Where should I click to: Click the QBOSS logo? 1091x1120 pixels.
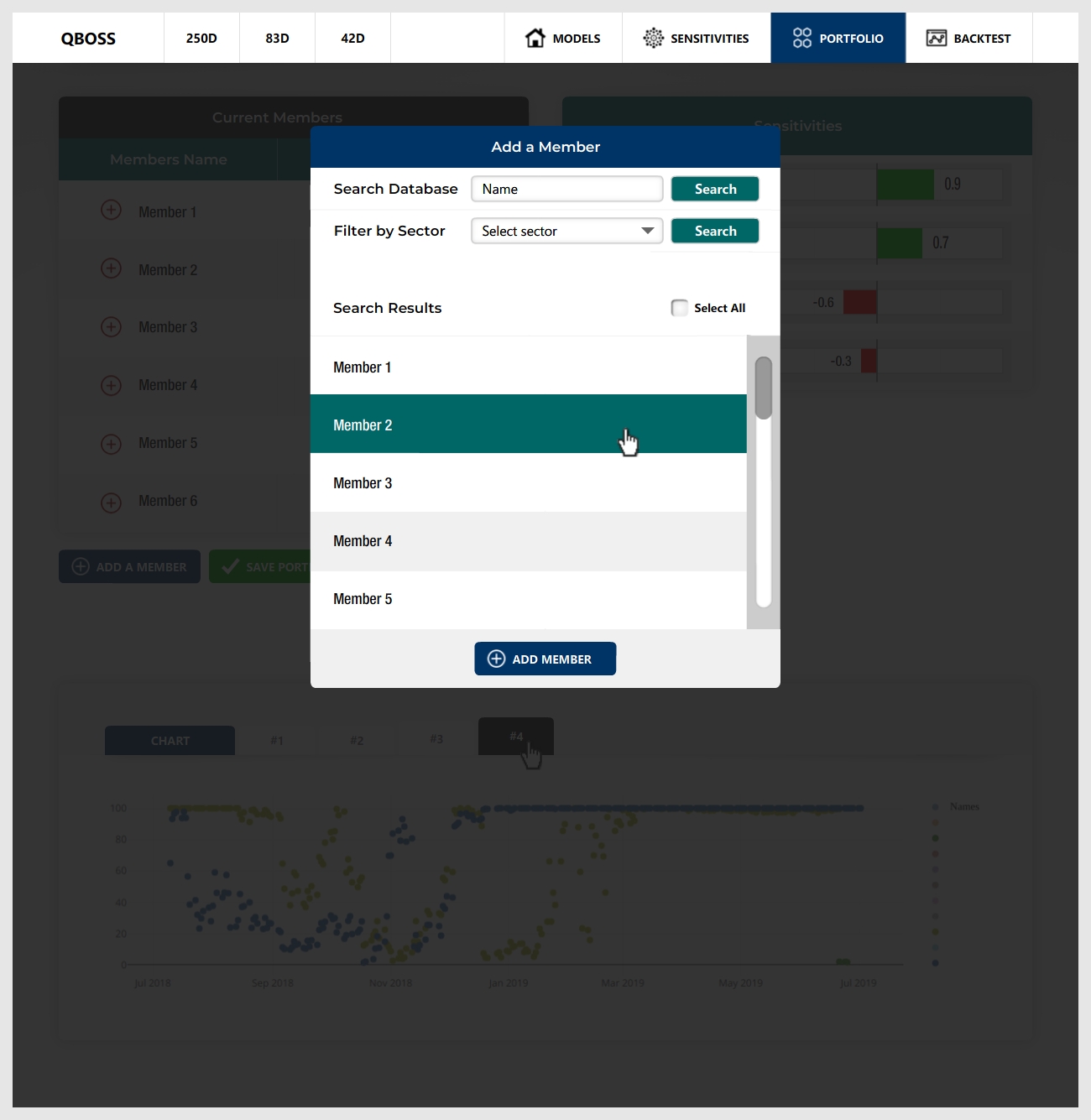coord(88,38)
